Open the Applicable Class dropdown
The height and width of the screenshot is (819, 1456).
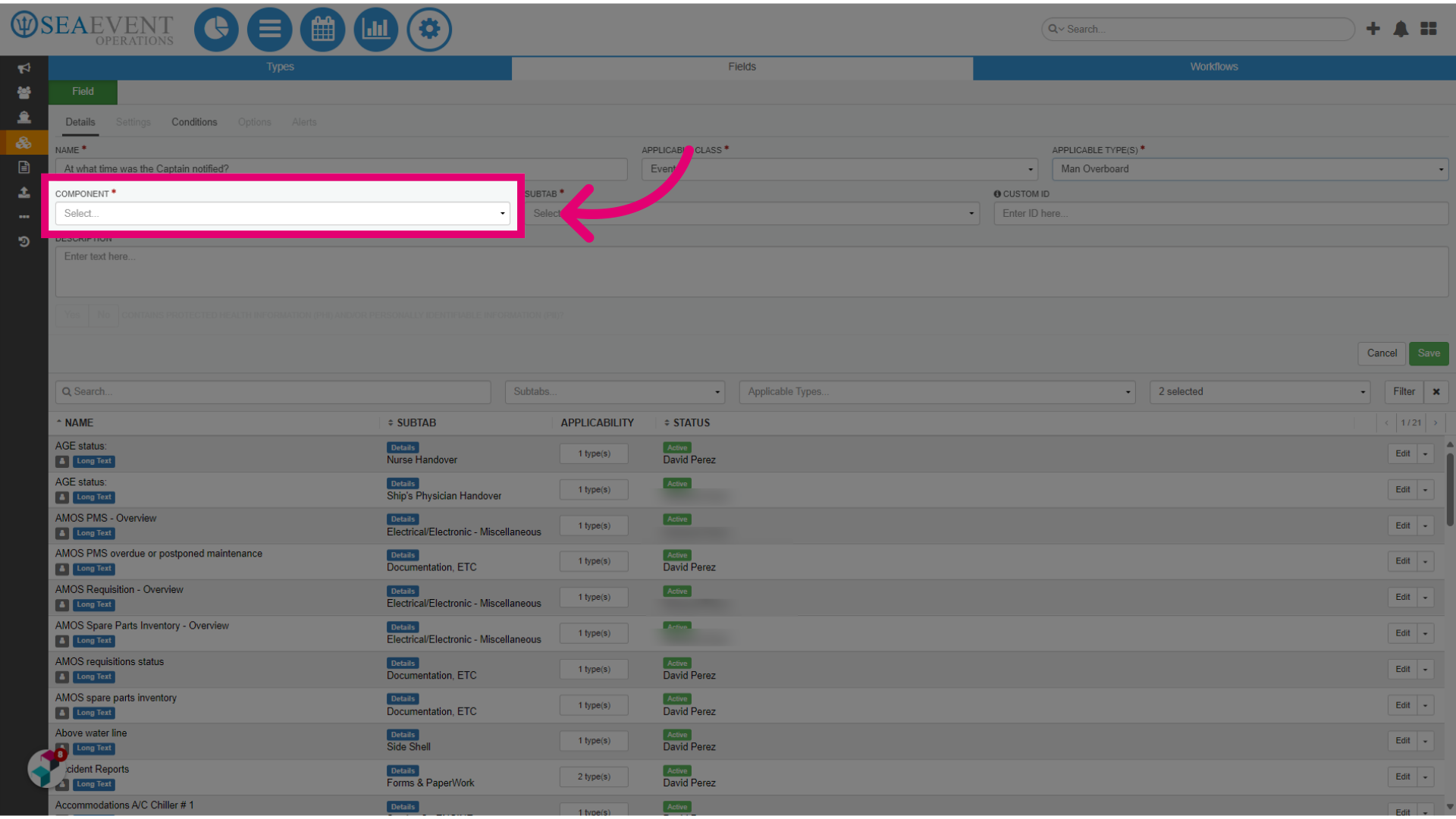[x=839, y=169]
